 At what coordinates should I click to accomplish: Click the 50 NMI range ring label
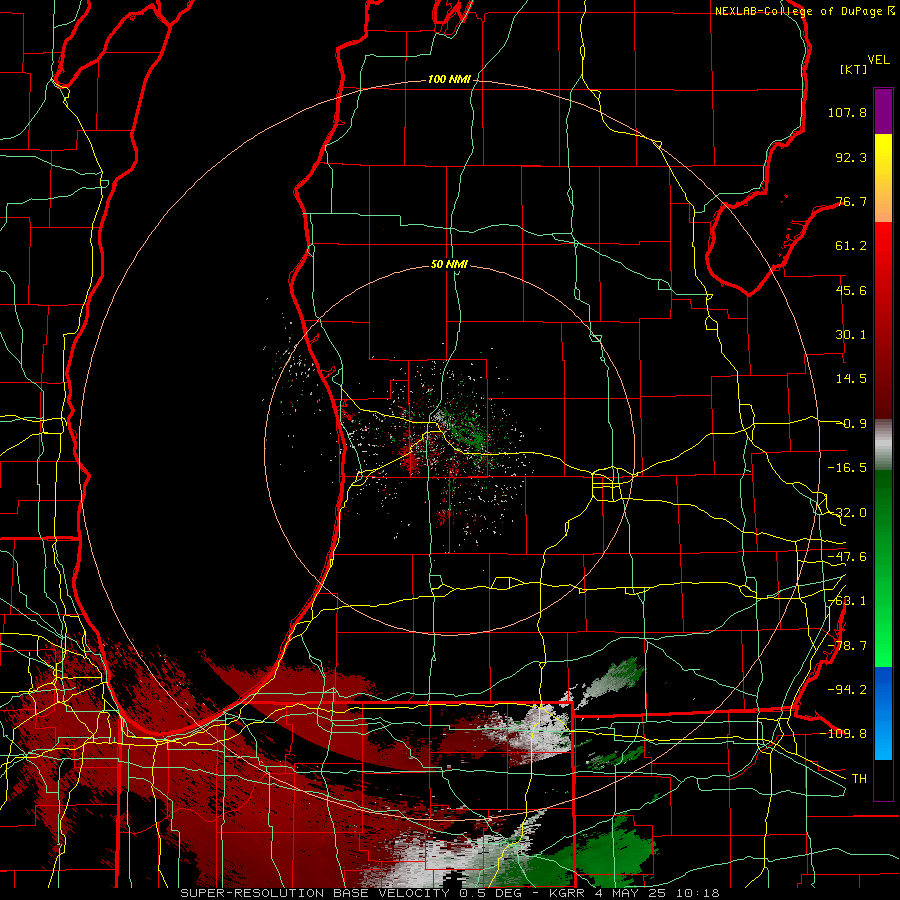pos(449,264)
